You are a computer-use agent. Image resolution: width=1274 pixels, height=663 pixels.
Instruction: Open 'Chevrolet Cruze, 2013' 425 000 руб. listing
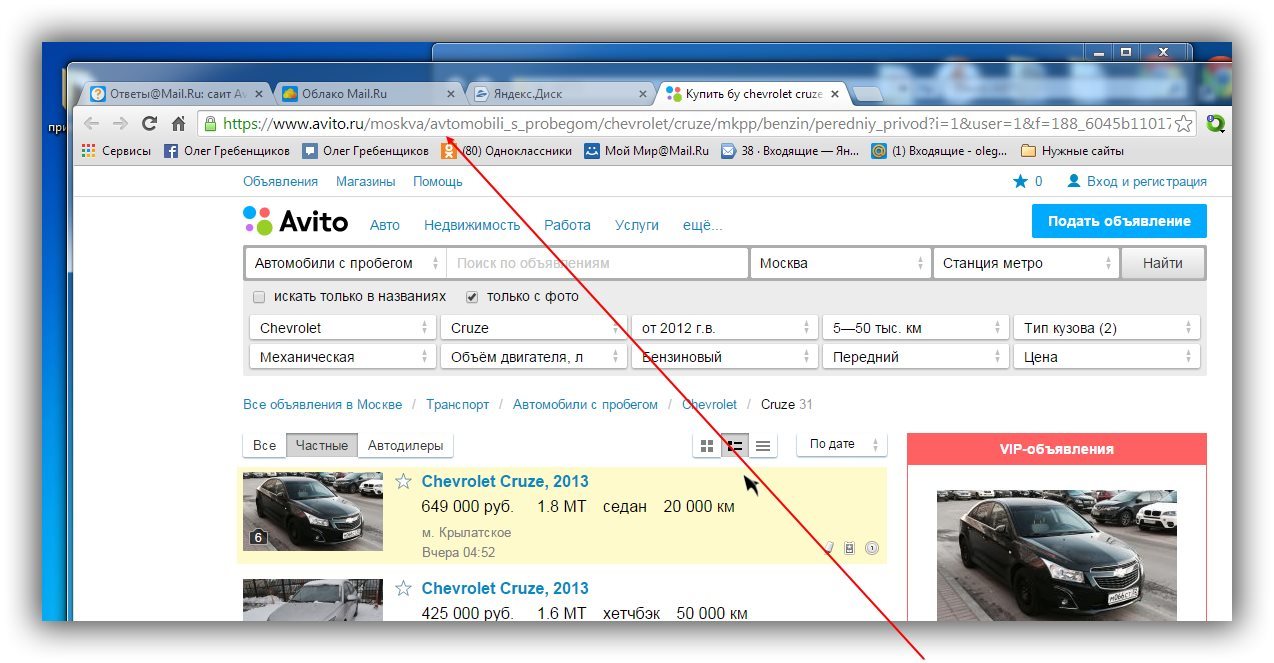(x=505, y=588)
